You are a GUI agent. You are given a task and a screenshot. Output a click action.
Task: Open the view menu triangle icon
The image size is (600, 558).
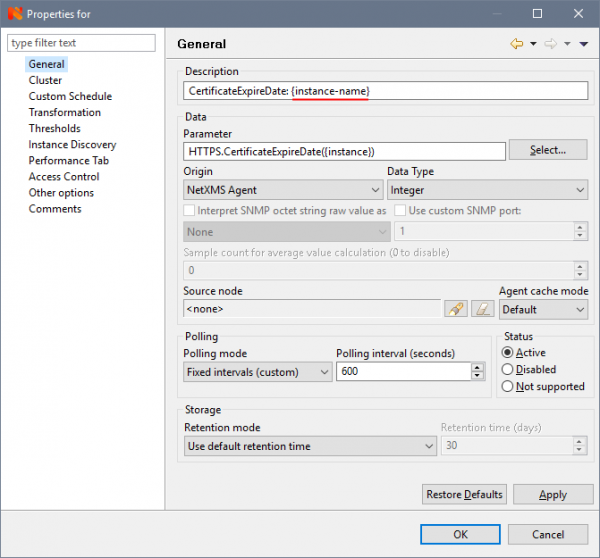pyautogui.click(x=582, y=44)
